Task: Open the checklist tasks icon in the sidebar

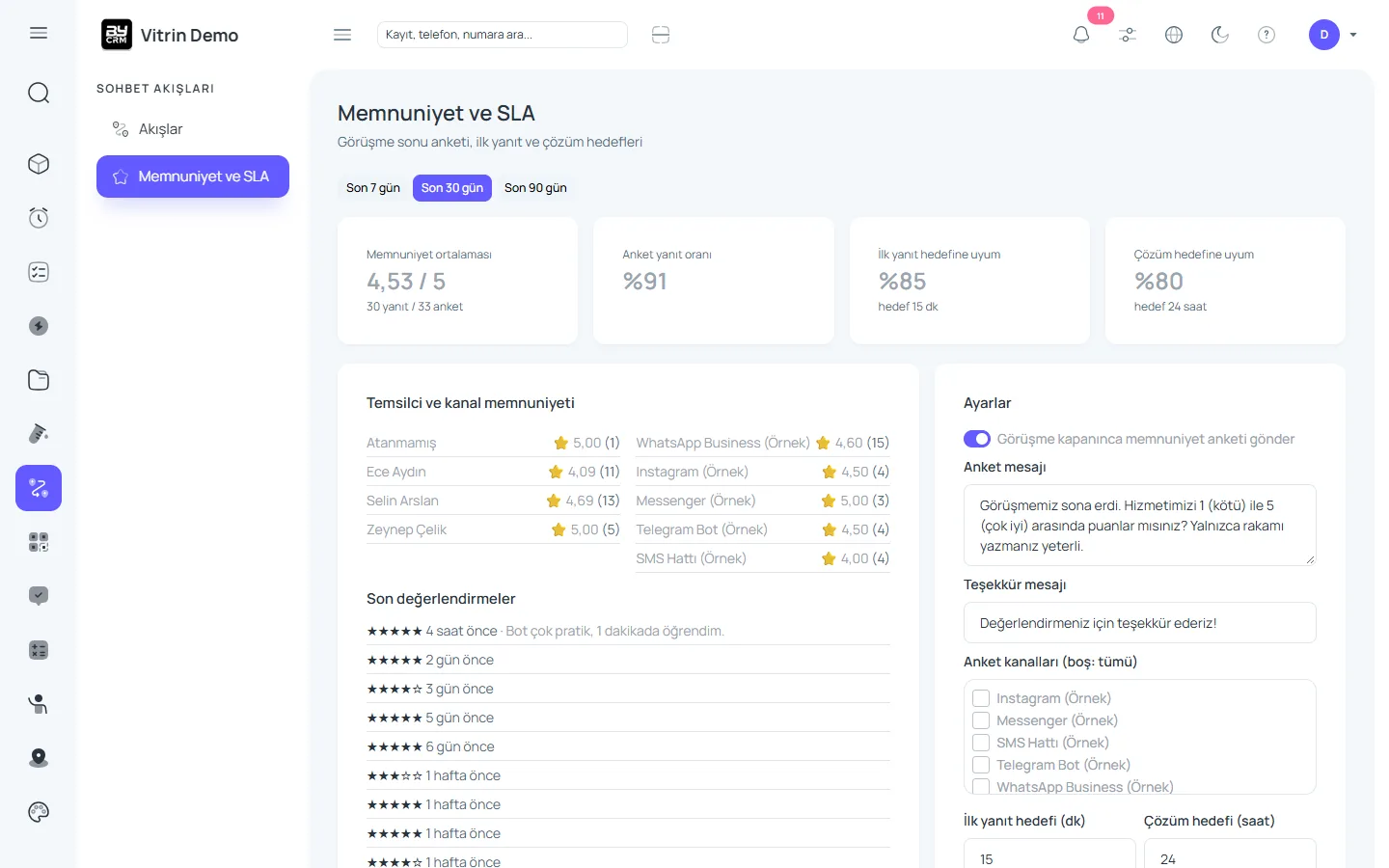Action: [39, 272]
